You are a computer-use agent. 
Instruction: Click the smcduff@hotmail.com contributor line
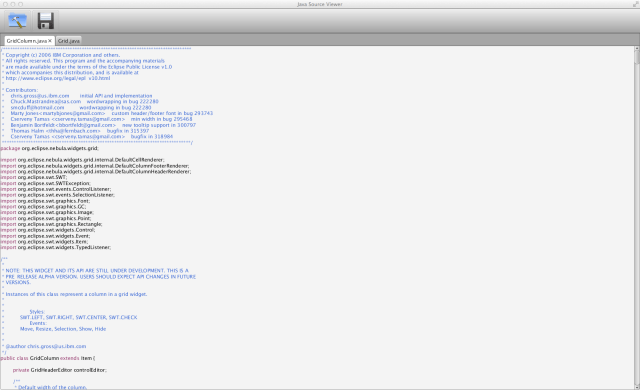(x=81, y=108)
